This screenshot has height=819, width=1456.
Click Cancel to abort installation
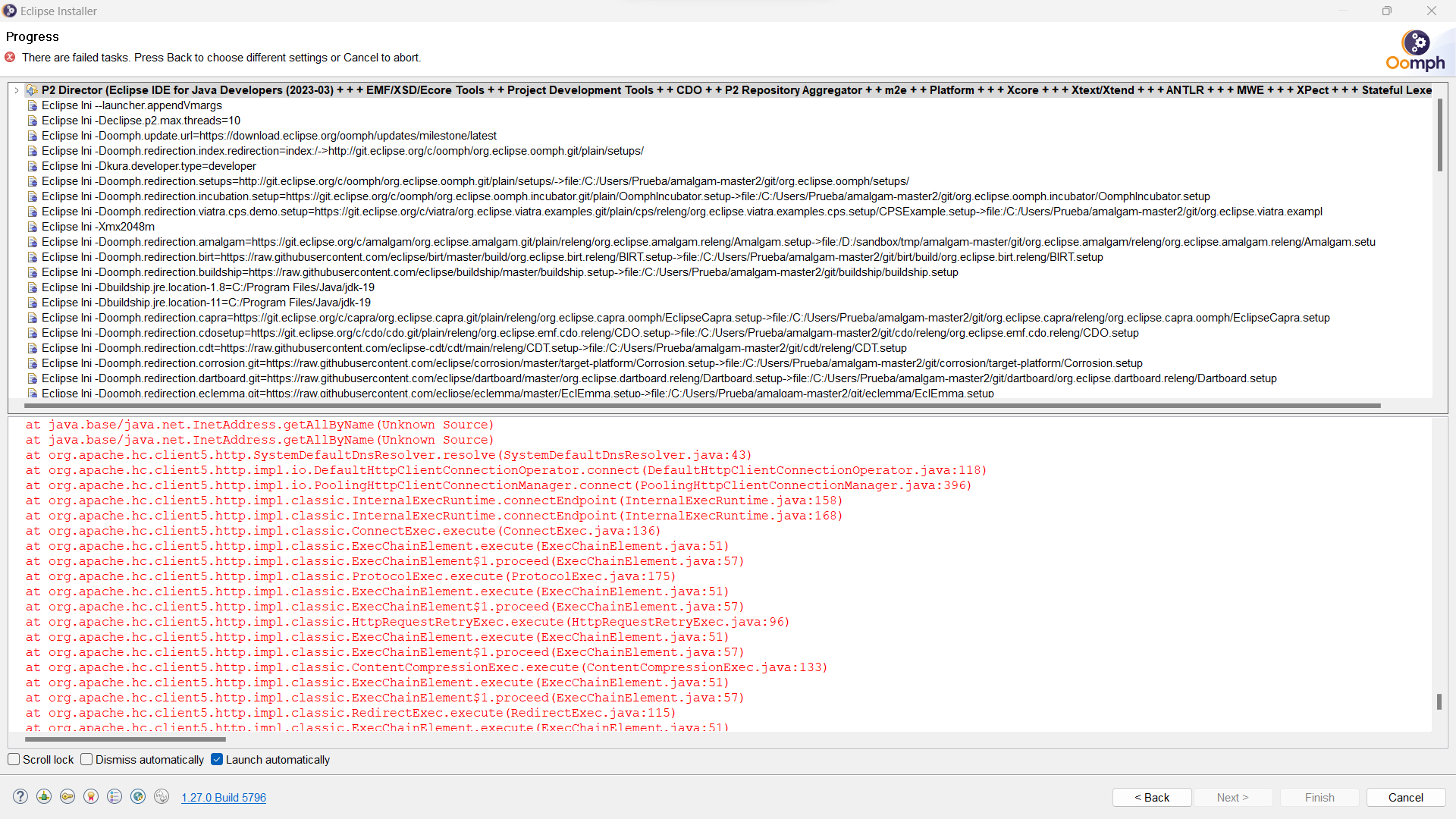coord(1405,797)
